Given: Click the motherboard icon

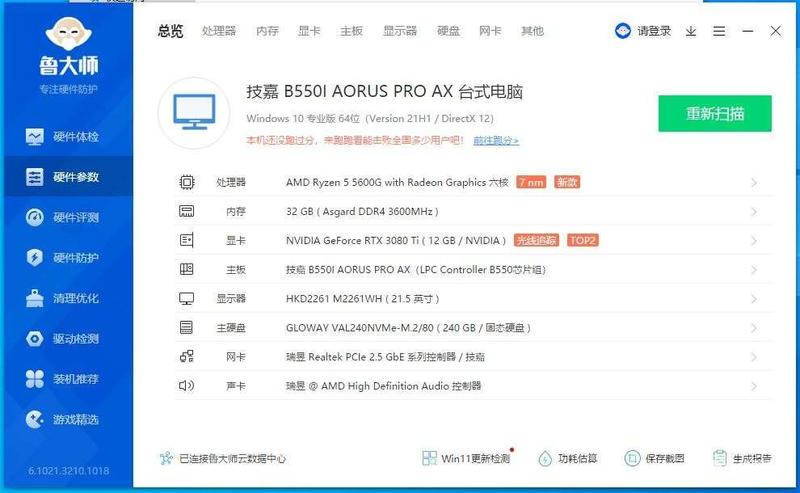Looking at the screenshot, I should 187,269.
